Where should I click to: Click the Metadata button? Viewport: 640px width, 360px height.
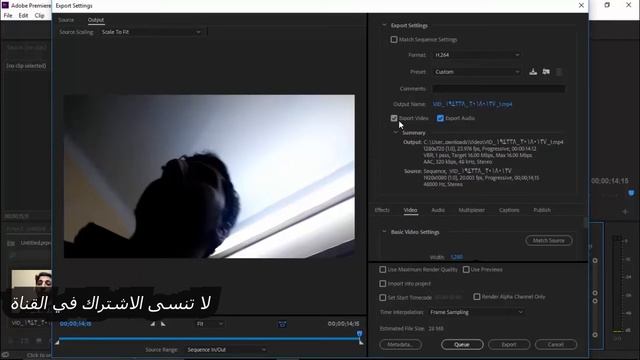pos(400,344)
